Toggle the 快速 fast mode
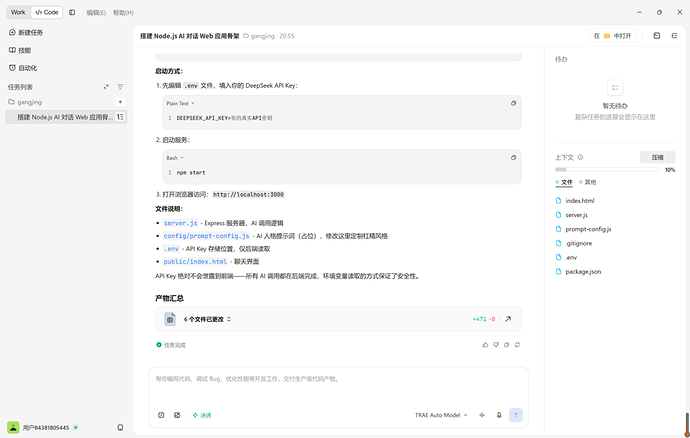The width and height of the screenshot is (690, 438). 202,415
